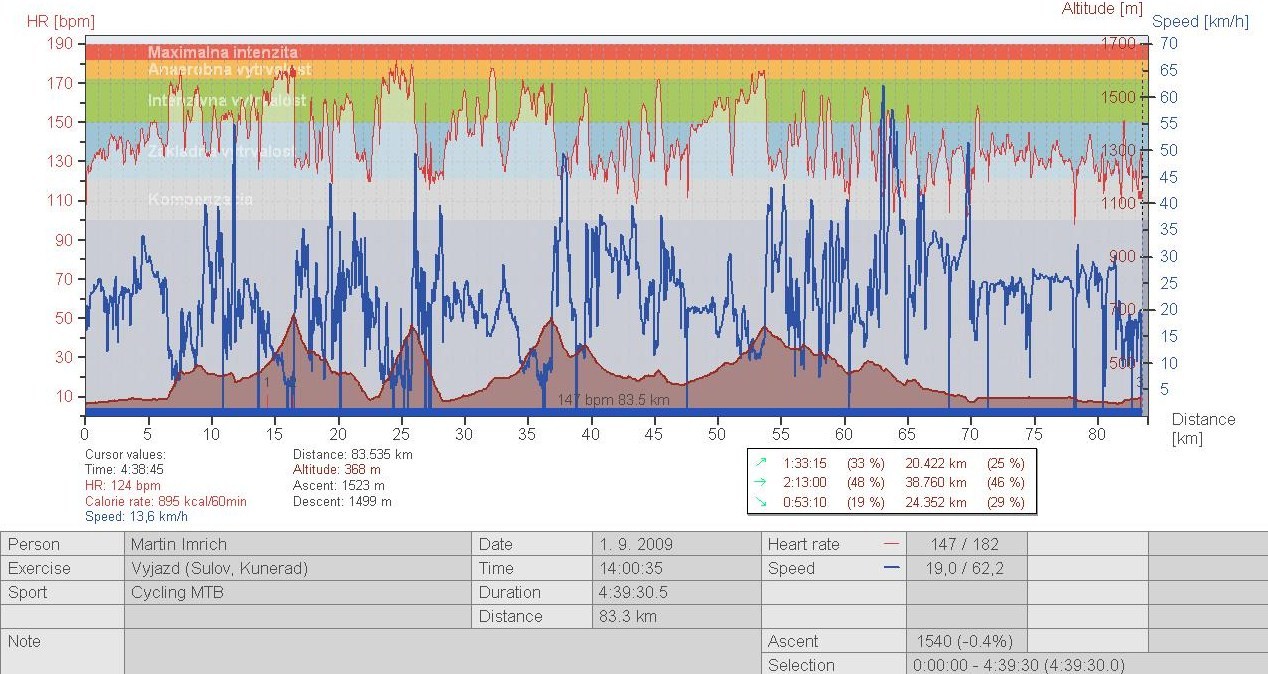Click the Sport field Cycling MTB
Screen dimensions: 1268x674
coord(179,592)
